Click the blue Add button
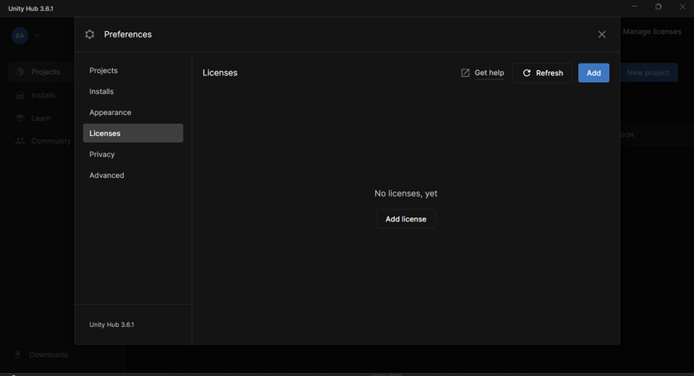This screenshot has height=376, width=694. 594,73
